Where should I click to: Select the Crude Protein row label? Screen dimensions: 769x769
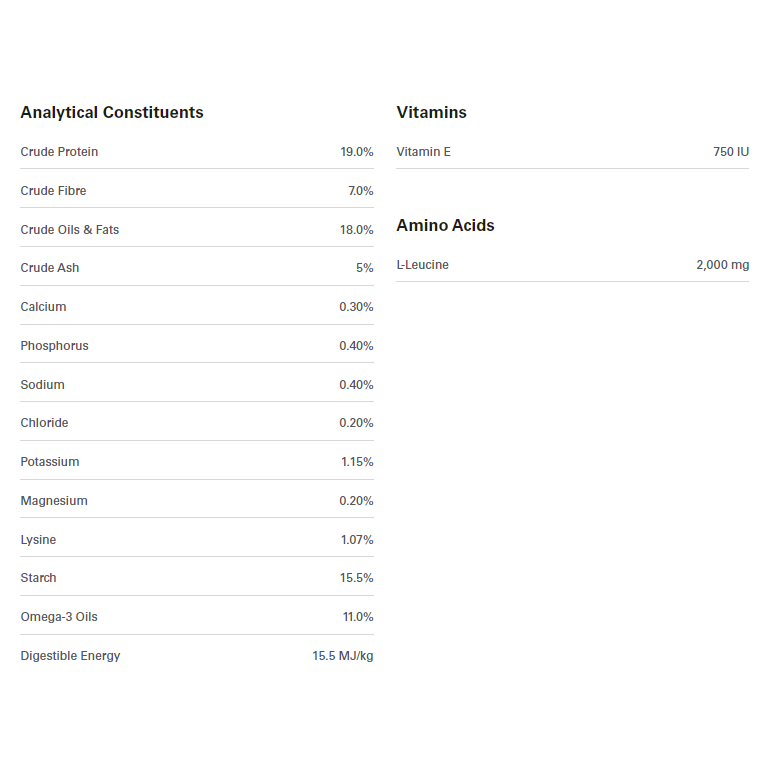point(59,152)
